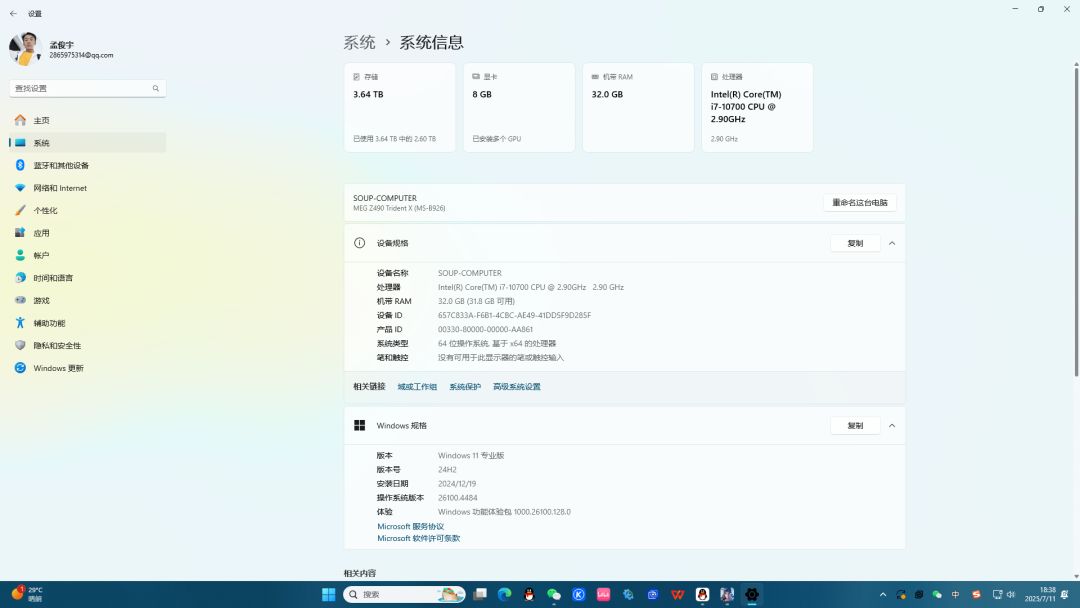Click the info icon beside 设备规格
The height and width of the screenshot is (608, 1080).
pyautogui.click(x=360, y=243)
